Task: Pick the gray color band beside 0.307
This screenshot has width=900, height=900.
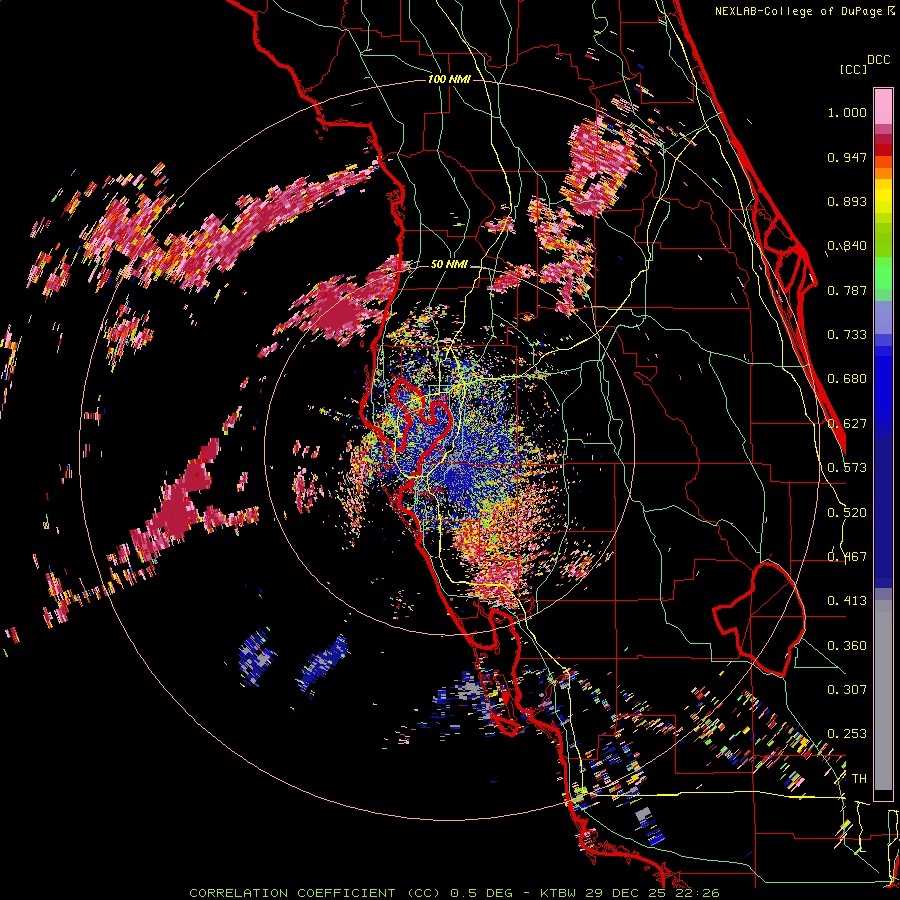Action: point(883,695)
